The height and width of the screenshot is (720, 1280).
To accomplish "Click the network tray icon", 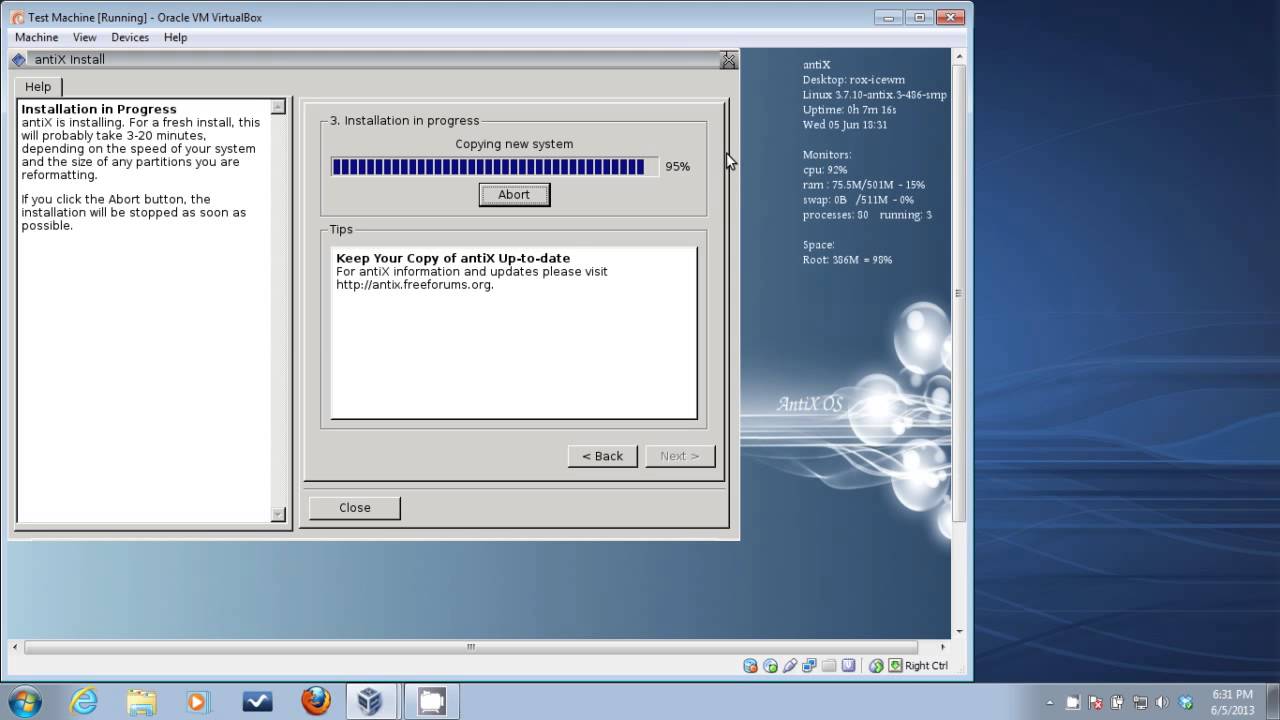I will click(x=1140, y=702).
